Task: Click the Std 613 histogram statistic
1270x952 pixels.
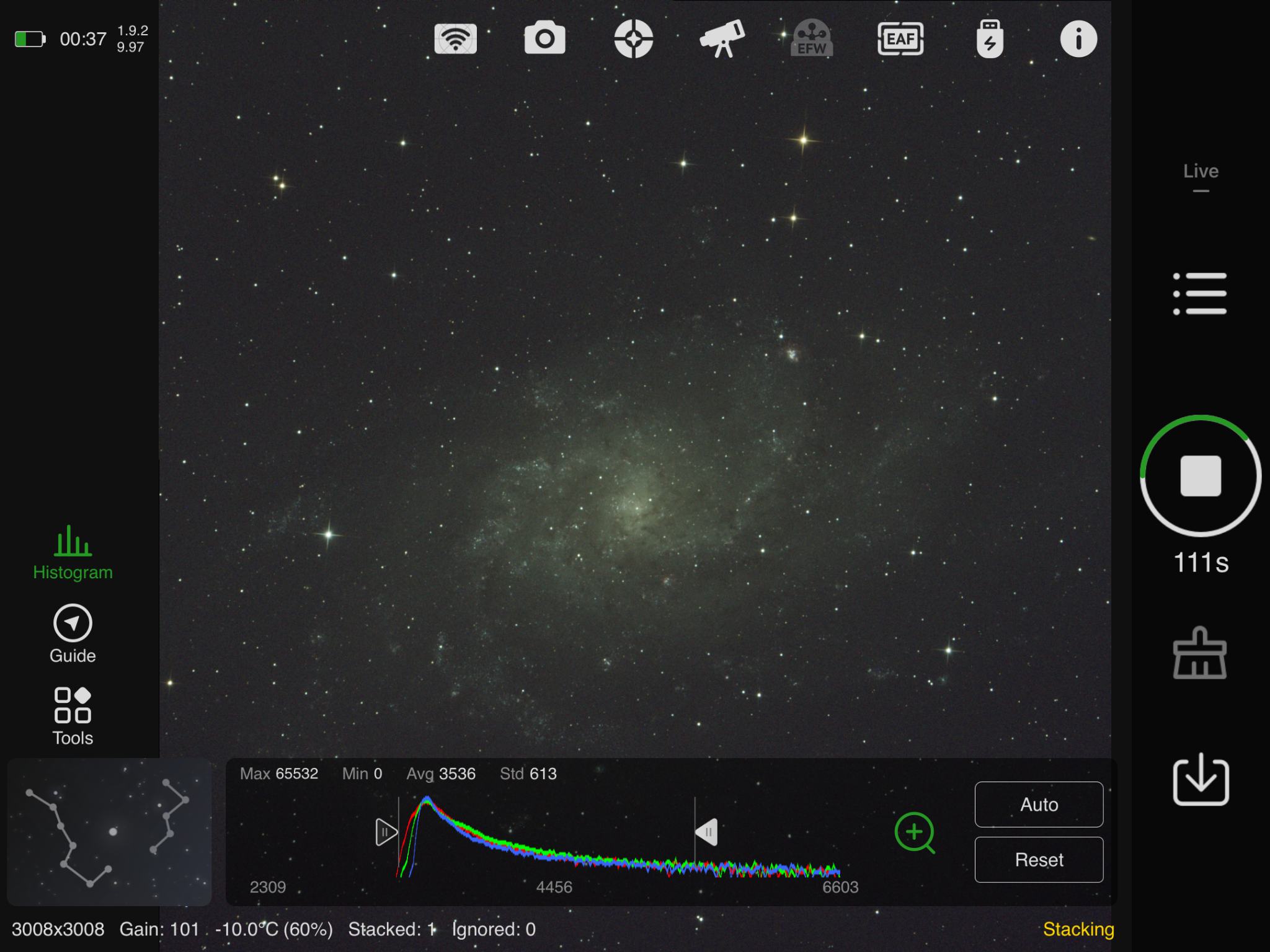Action: click(528, 773)
